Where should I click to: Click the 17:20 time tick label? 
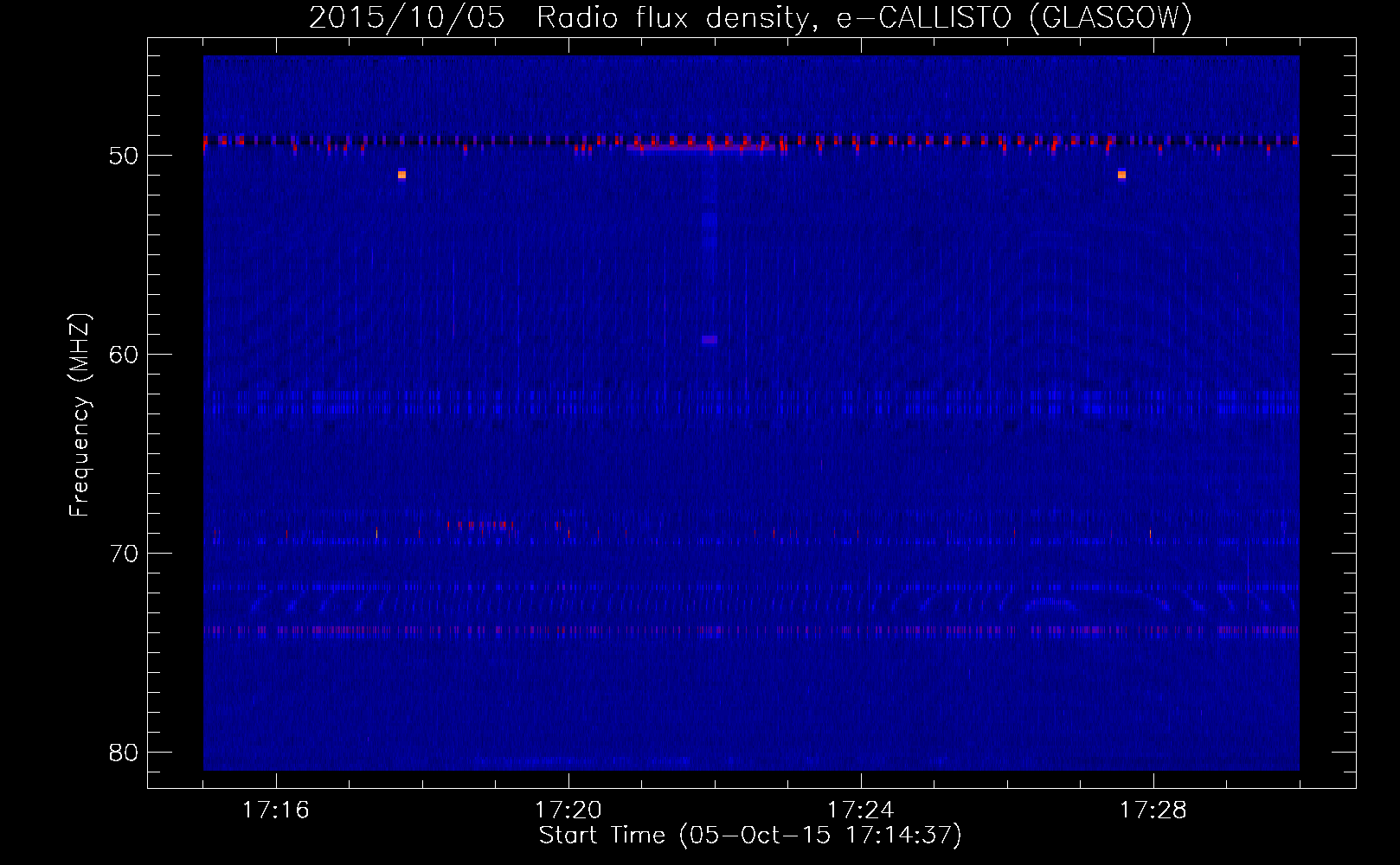tap(568, 810)
